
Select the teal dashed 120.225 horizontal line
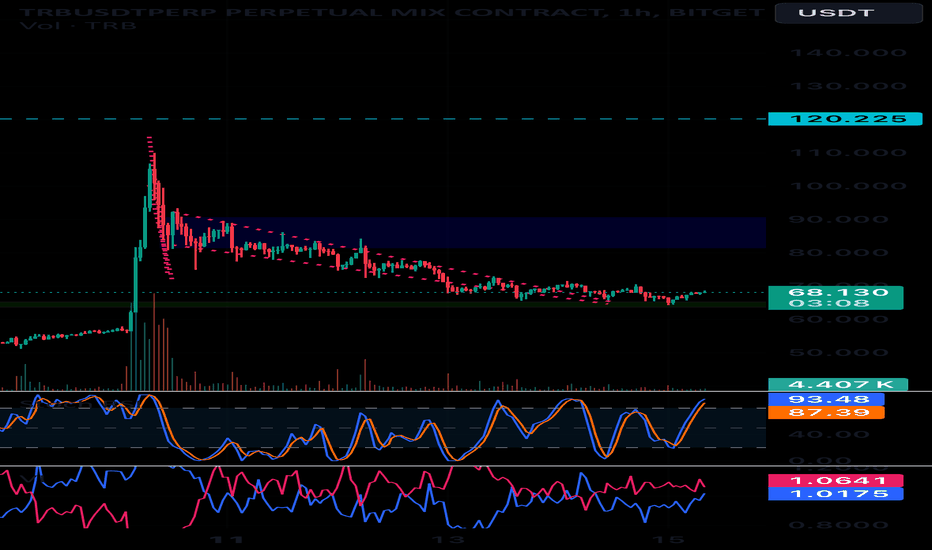(383, 119)
